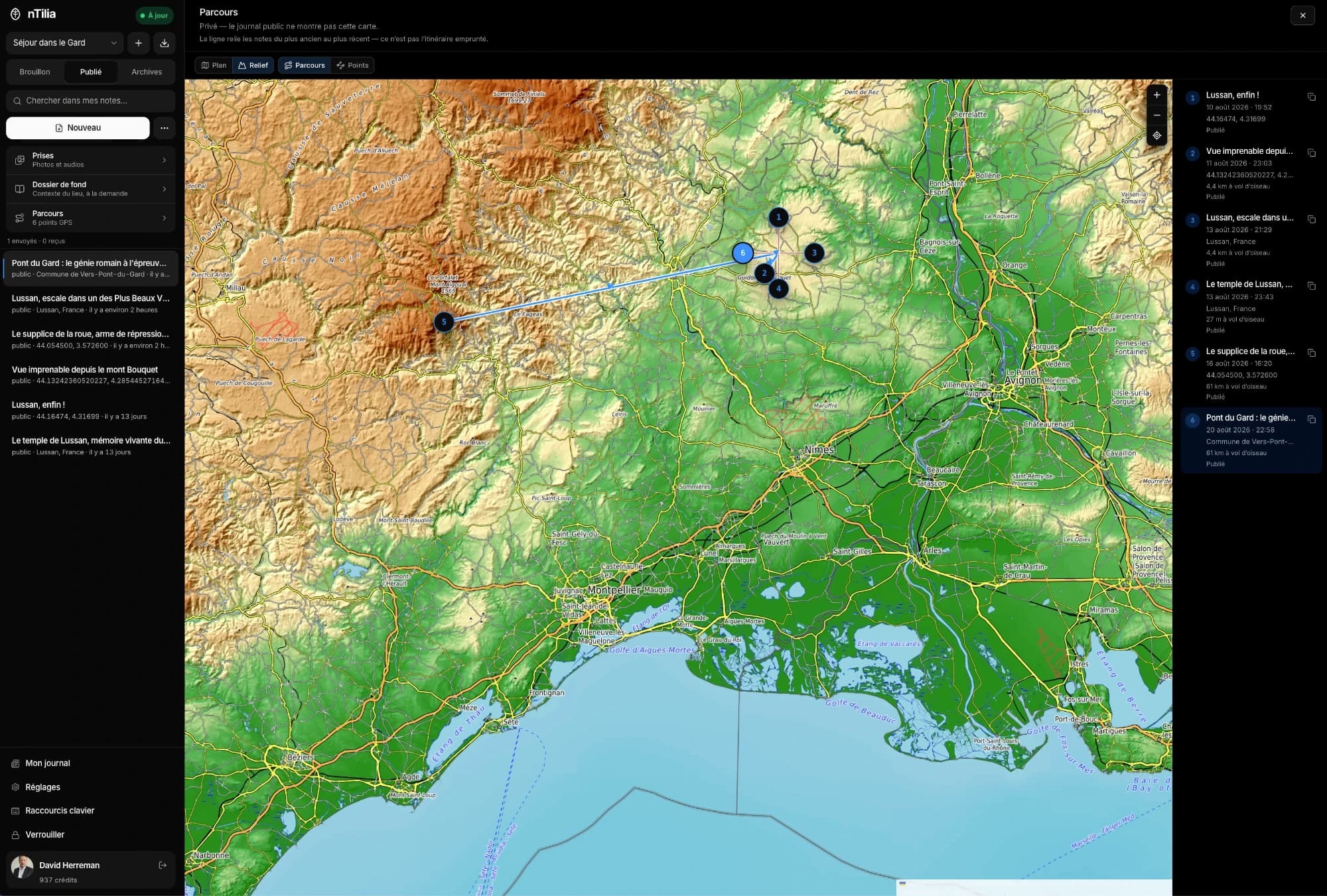Open the Brouillon tab

[x=35, y=72]
